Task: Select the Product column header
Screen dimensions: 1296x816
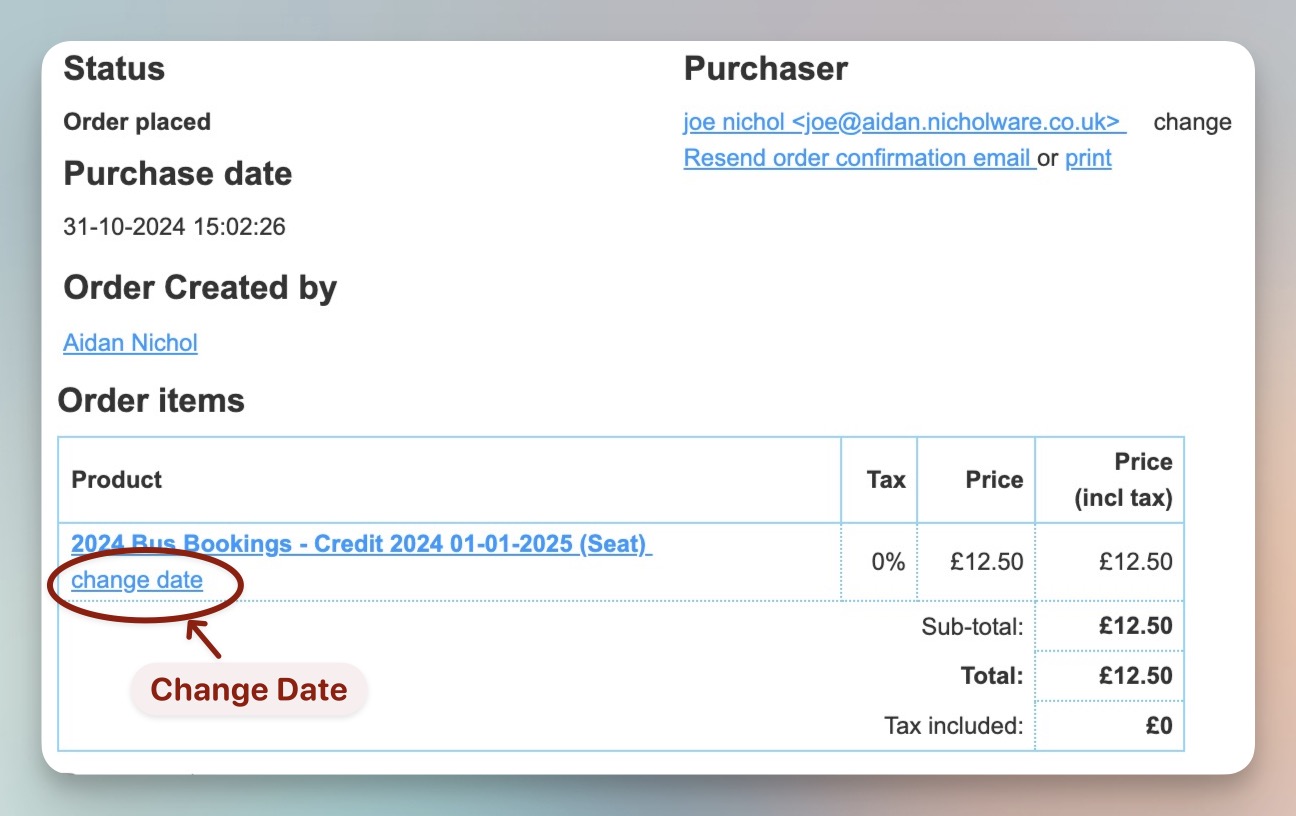Action: tap(117, 479)
